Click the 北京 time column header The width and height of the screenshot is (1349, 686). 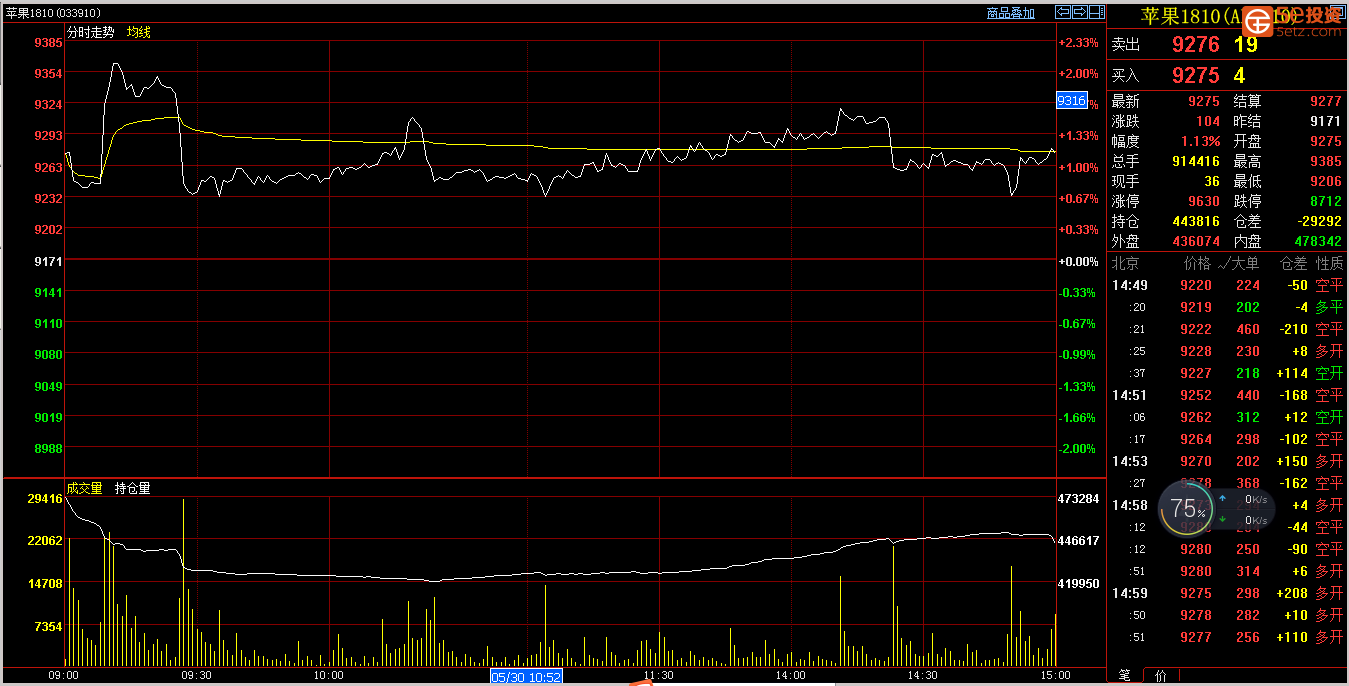tap(1126, 263)
